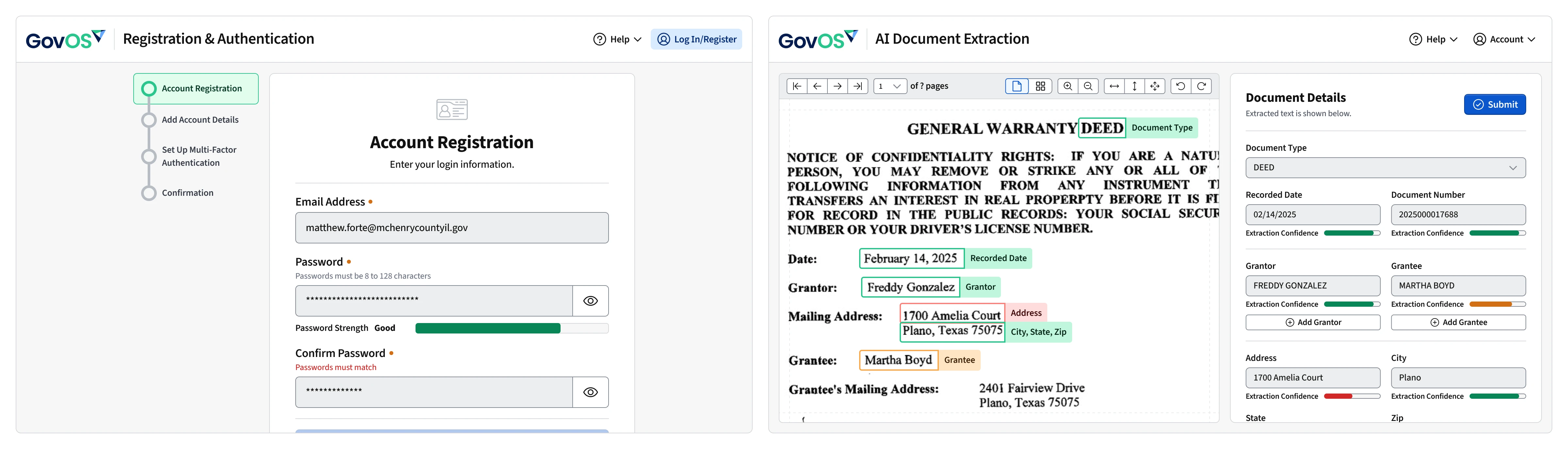The width and height of the screenshot is (1568, 449).
Task: Select single page view mode
Action: (x=1017, y=86)
